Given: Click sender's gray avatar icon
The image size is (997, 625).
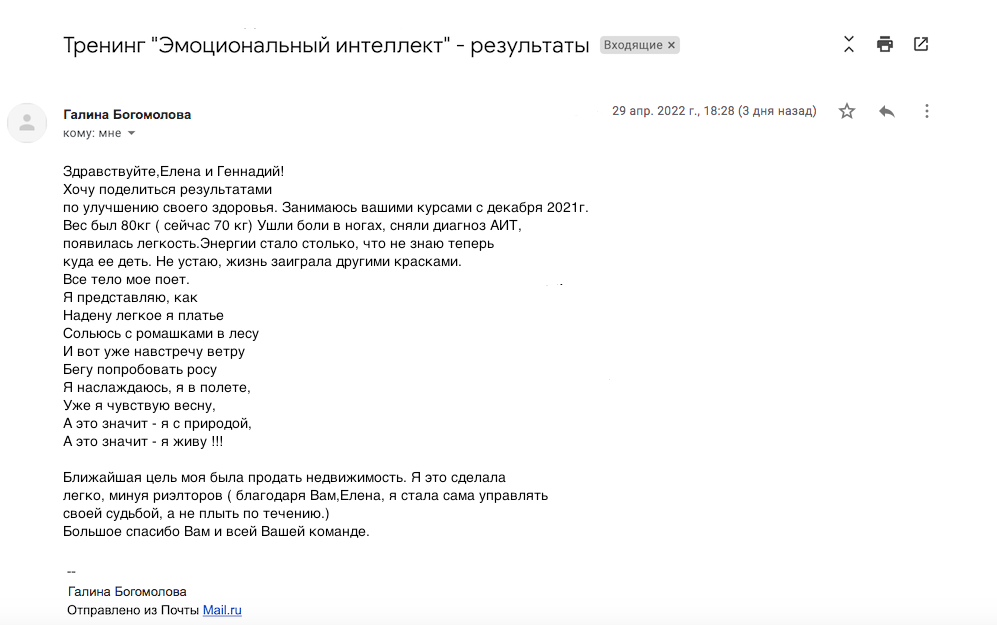Looking at the screenshot, I should click(x=27, y=123).
